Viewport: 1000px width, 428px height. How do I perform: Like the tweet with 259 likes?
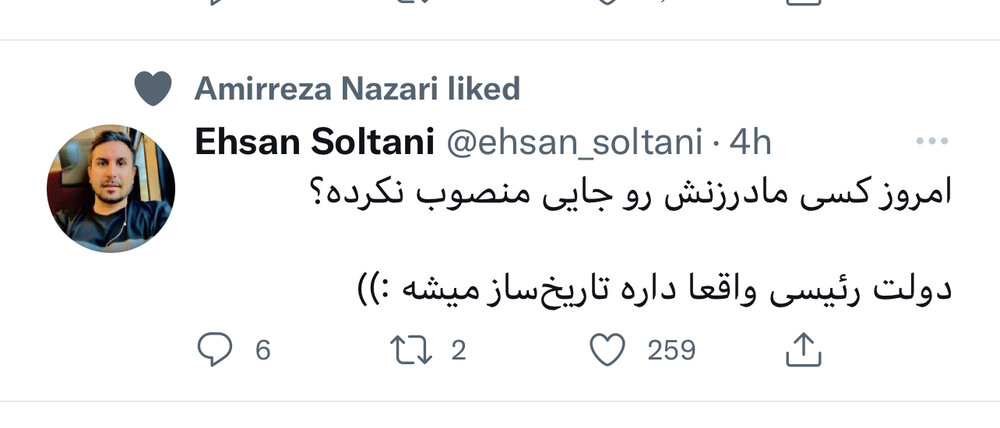607,350
